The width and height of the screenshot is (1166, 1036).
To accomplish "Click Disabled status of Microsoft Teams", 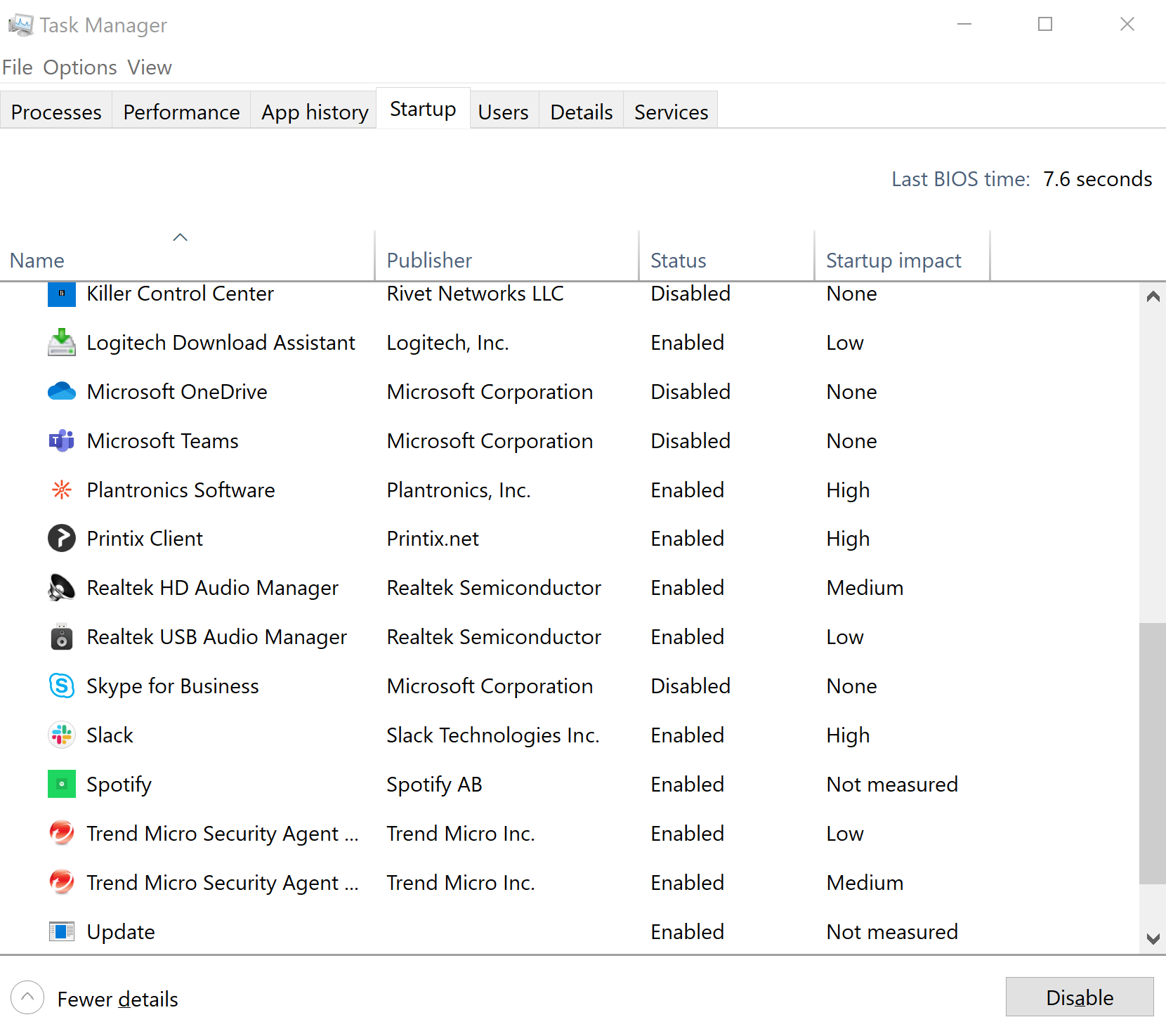I will 690,441.
